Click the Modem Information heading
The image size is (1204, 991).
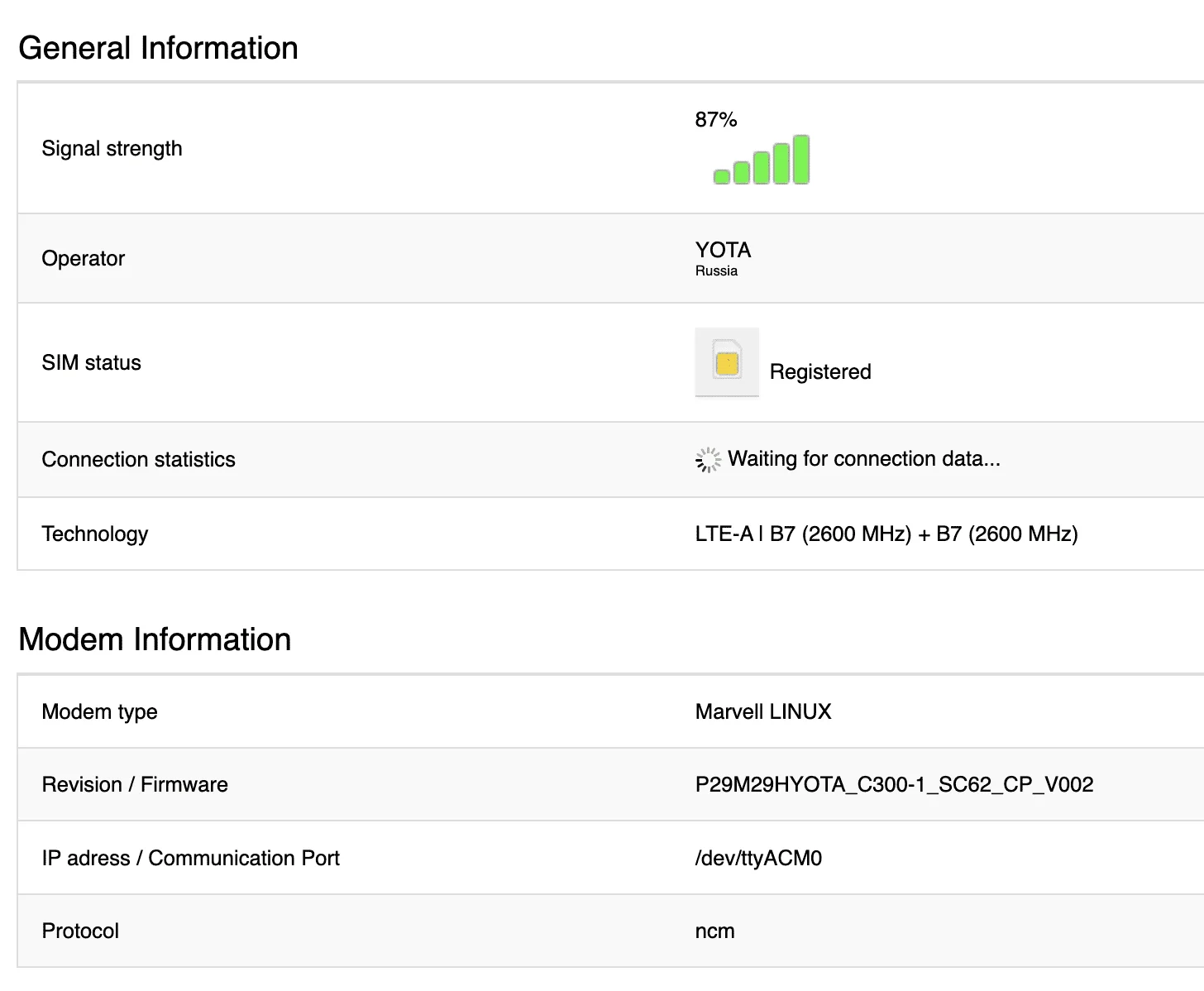pos(155,639)
